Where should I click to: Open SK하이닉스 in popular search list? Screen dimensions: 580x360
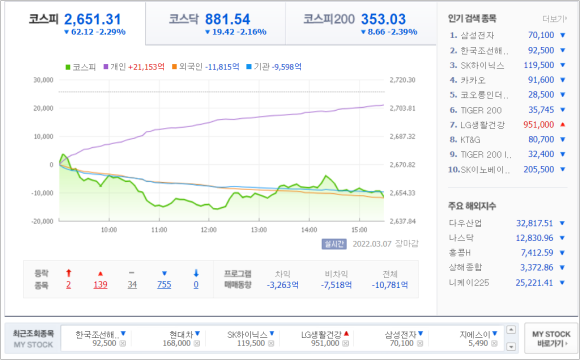482,65
